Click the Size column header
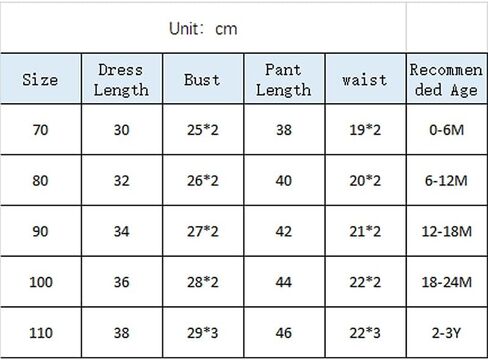This screenshot has height=360, width=488. 41,79
